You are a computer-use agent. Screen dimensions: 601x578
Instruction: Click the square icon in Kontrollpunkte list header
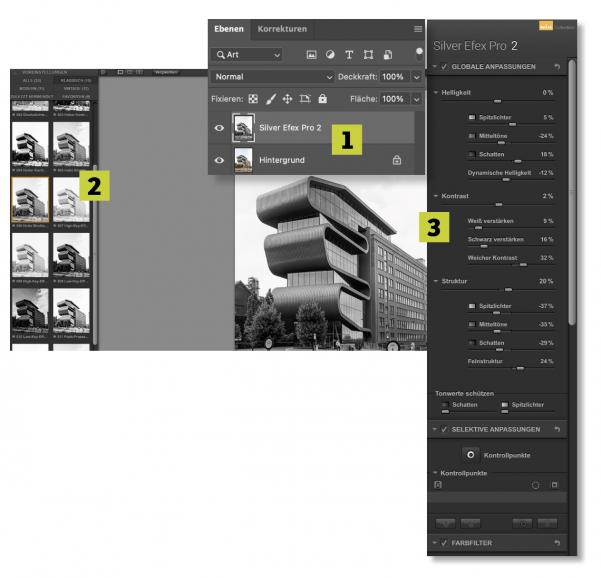click(554, 485)
